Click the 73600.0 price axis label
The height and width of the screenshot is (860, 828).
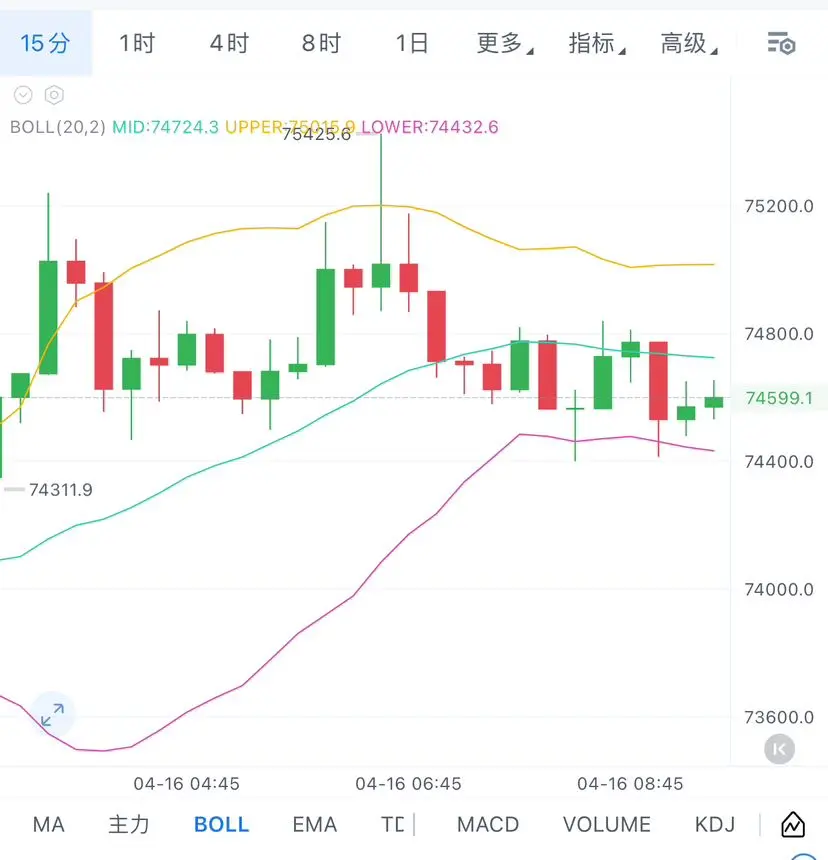(779, 717)
